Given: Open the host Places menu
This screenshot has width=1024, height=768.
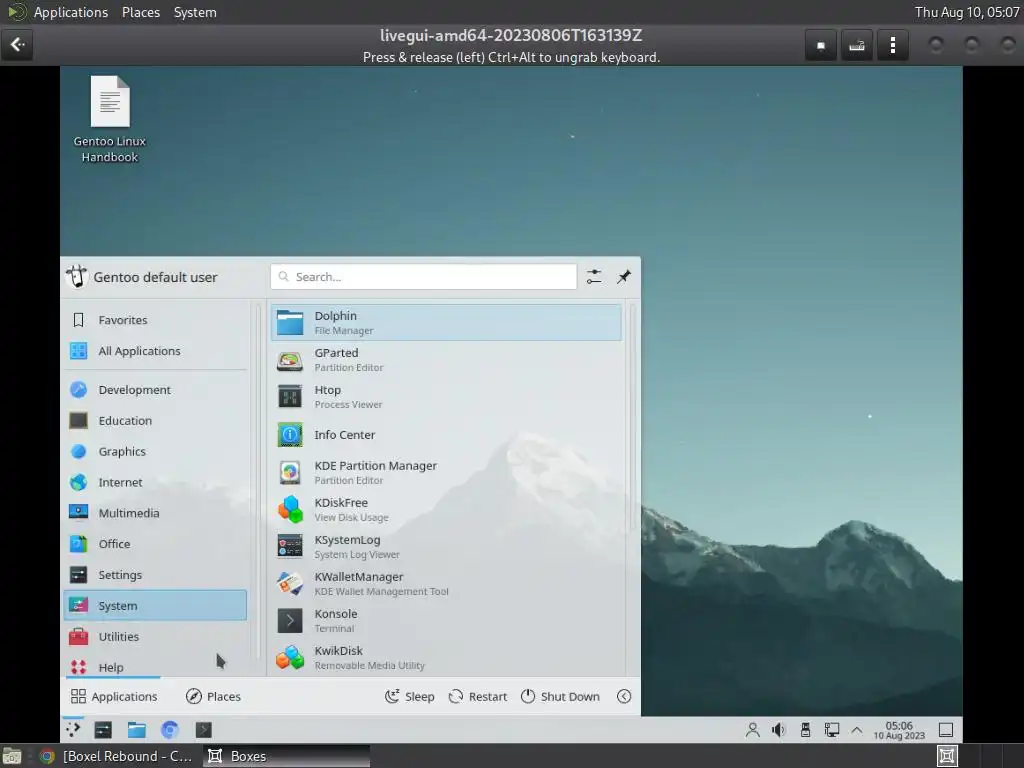Looking at the screenshot, I should click(141, 12).
